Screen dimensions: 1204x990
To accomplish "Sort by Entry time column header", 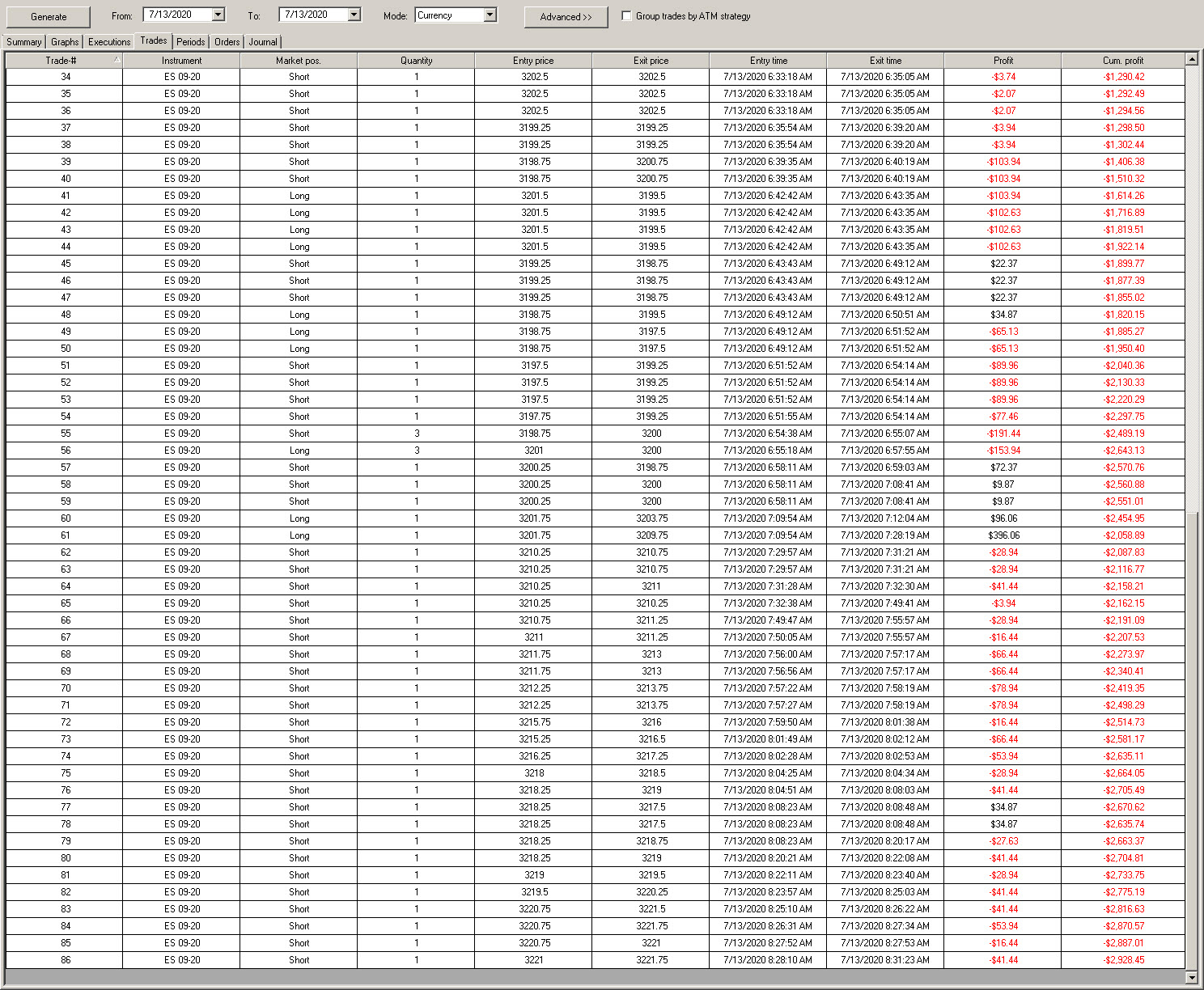I will [x=768, y=61].
